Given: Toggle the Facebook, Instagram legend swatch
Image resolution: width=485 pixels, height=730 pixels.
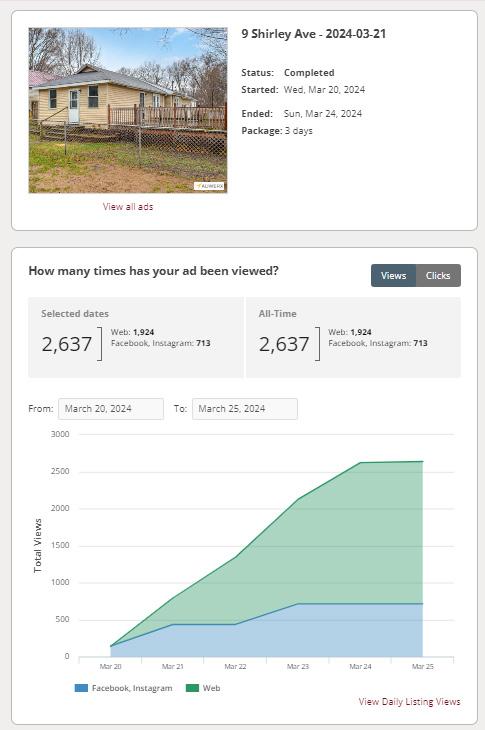Looking at the screenshot, I should (x=81, y=688).
